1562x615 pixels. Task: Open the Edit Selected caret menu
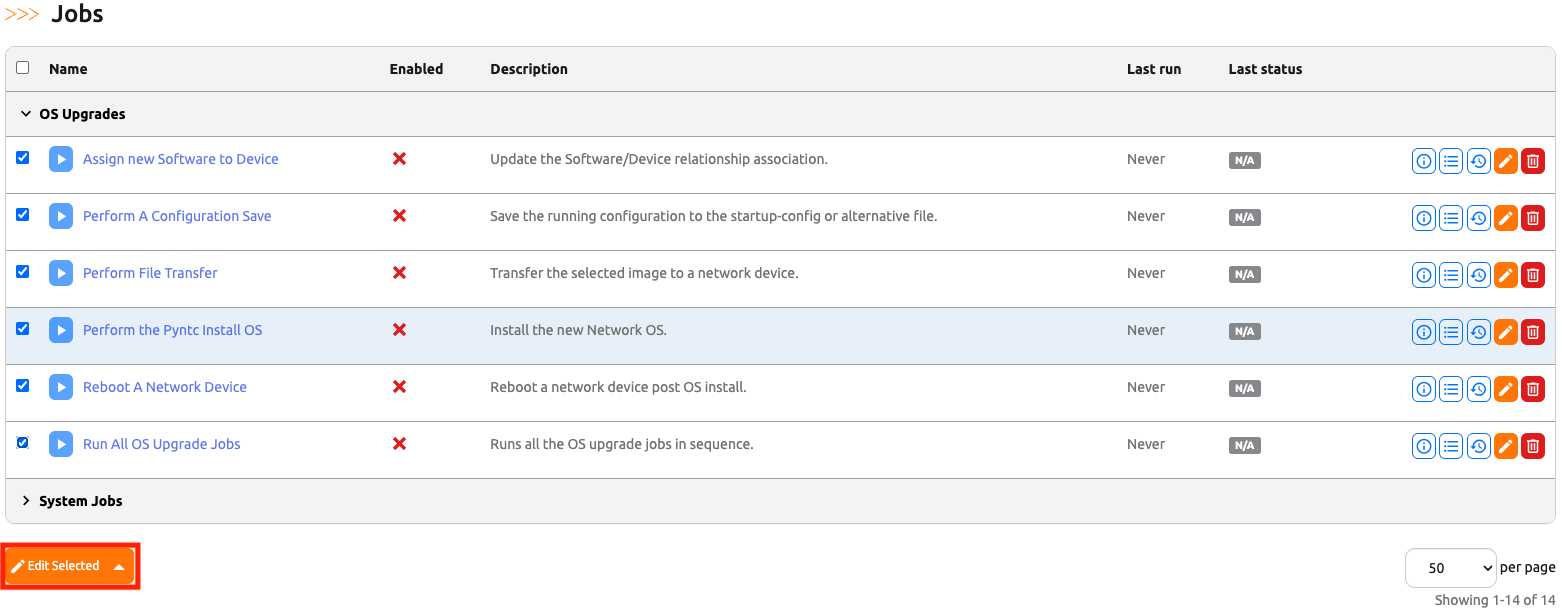point(119,566)
